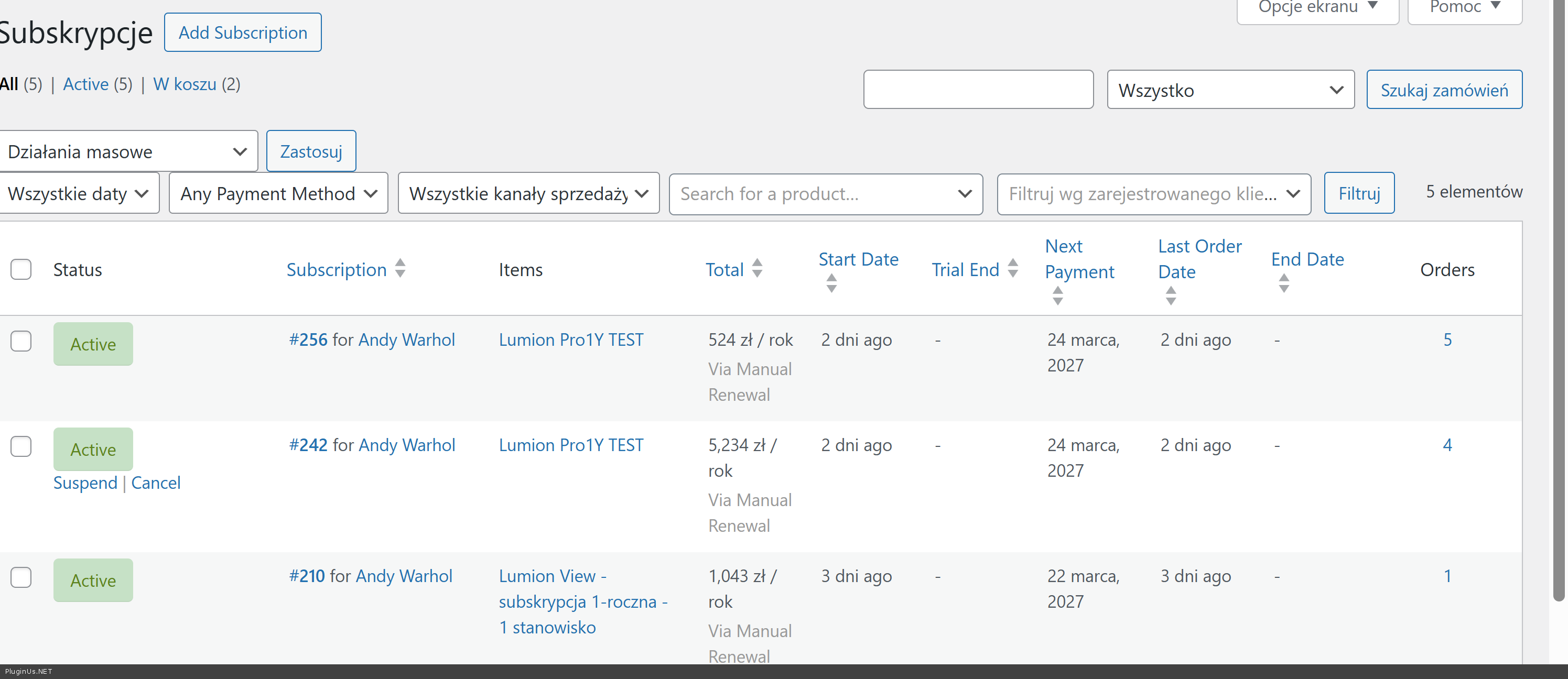Sort by Start Date arrows
1568x679 pixels.
831,283
